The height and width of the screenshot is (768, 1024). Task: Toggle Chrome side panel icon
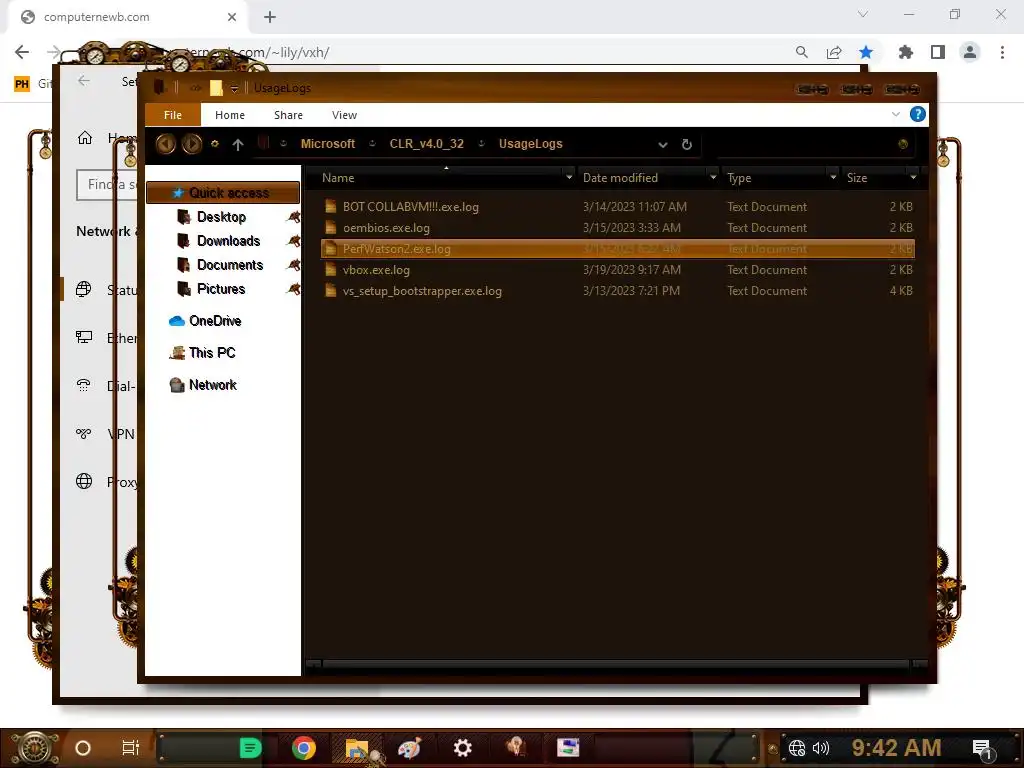pyautogui.click(x=938, y=52)
